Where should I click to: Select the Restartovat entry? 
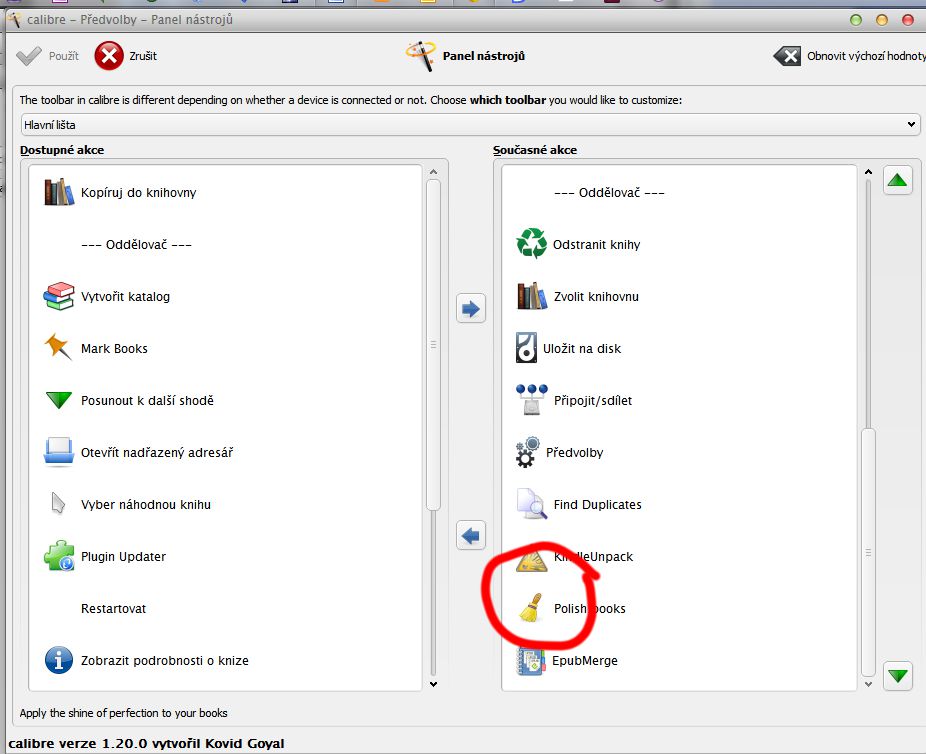coord(113,608)
